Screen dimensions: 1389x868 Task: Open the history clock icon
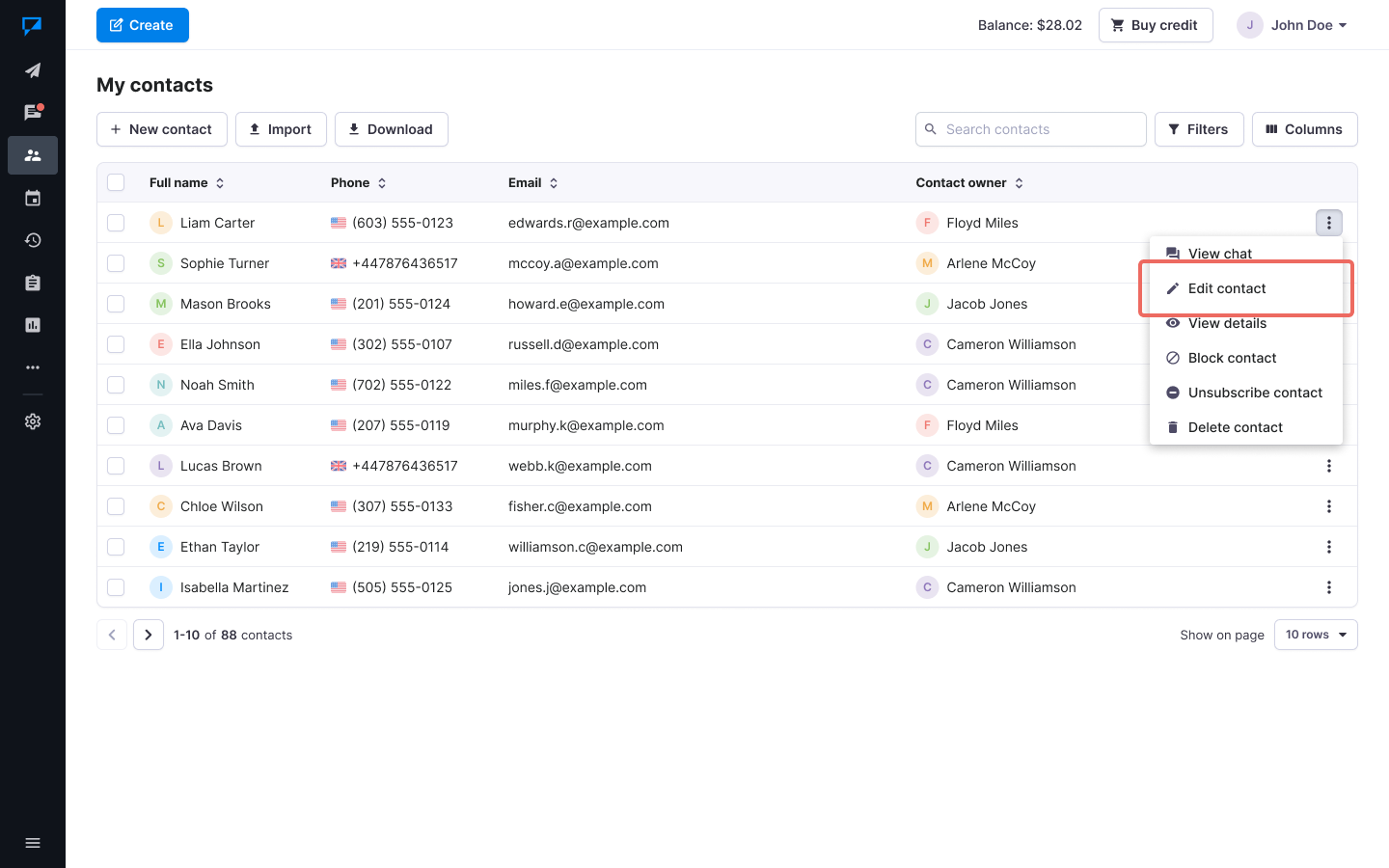pyautogui.click(x=33, y=240)
